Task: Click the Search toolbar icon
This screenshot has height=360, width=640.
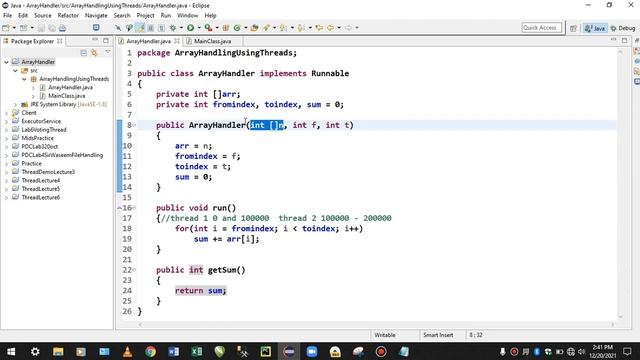Action: (267, 28)
